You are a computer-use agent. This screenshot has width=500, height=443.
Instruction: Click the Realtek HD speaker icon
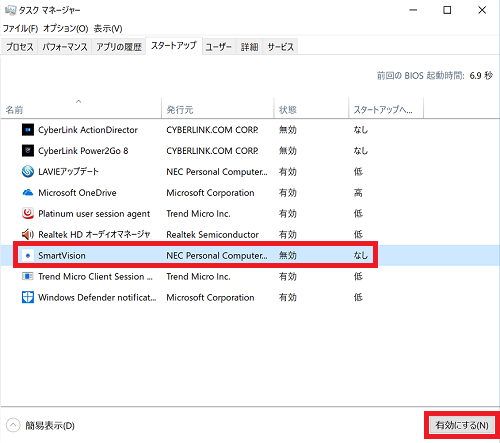click(28, 234)
